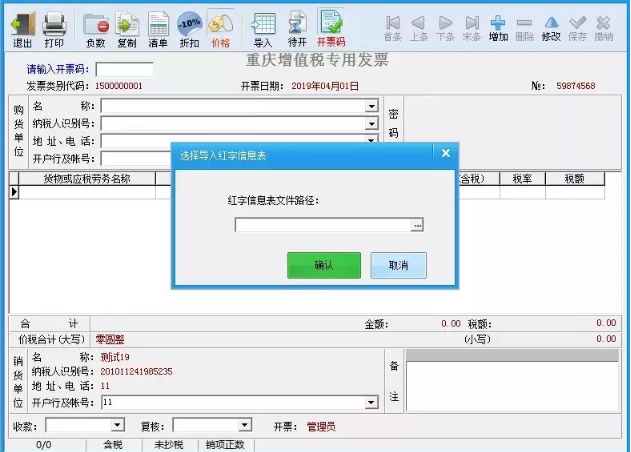Click the file path browse … button
This screenshot has width=631, height=452.
pos(418,226)
